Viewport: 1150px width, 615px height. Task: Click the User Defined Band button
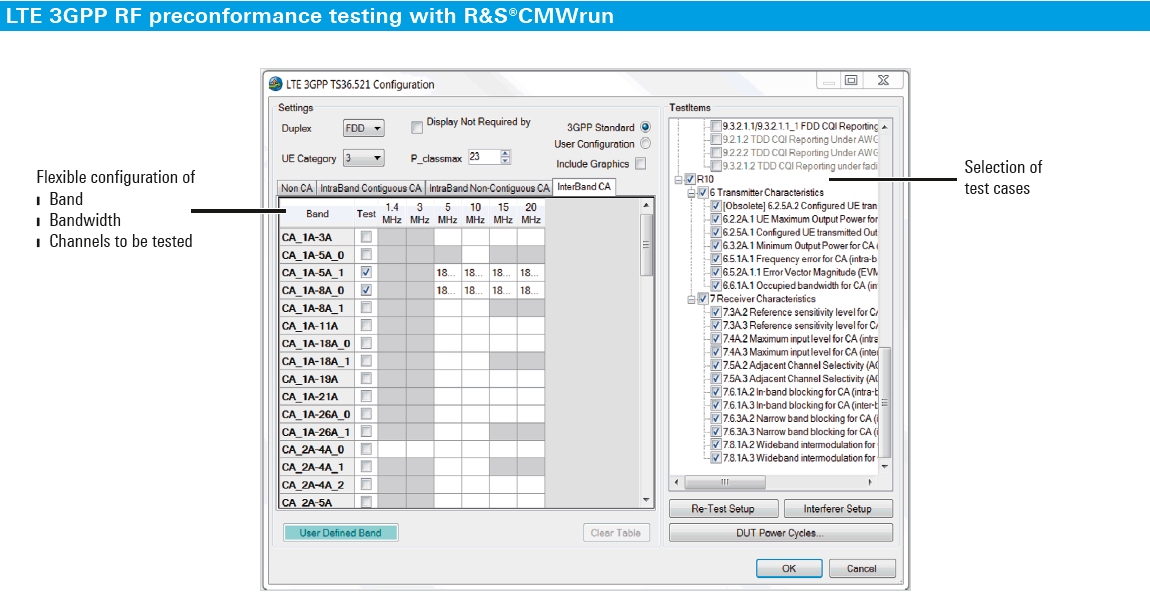point(340,533)
